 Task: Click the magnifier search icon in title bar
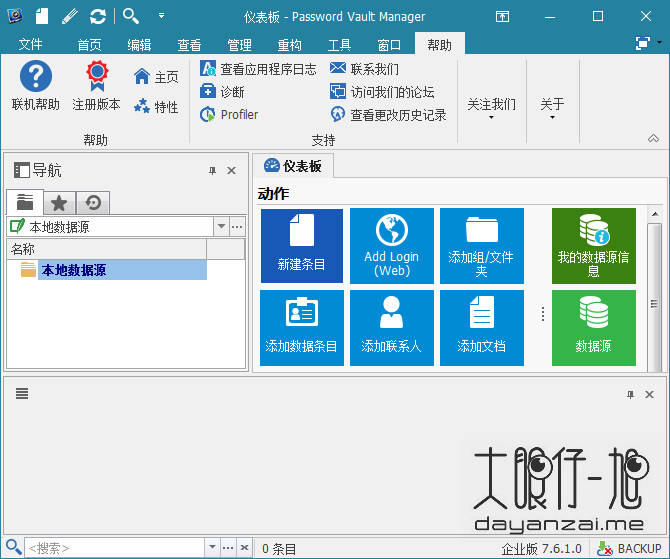coord(131,16)
